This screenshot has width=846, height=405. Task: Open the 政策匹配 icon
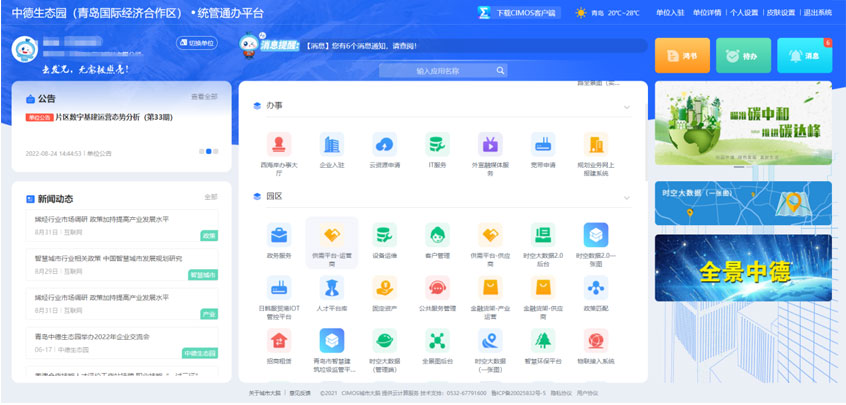[595, 289]
